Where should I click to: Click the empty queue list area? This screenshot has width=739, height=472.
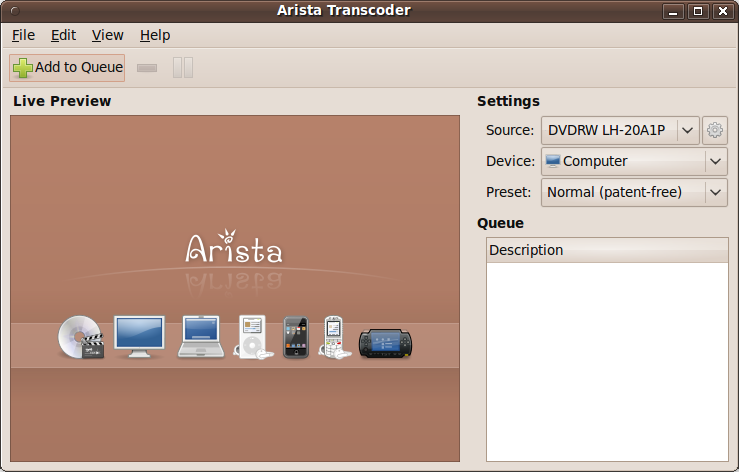coord(607,362)
